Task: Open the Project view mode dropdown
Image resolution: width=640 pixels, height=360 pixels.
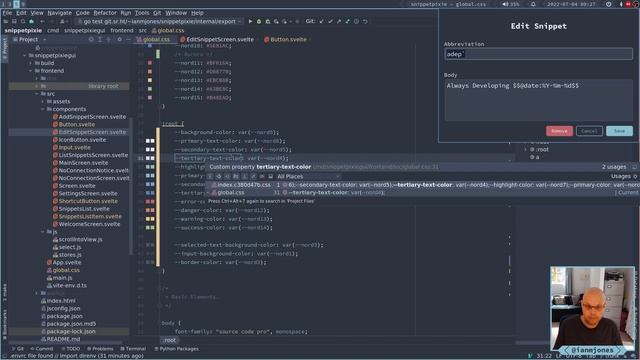Action: coord(29,40)
